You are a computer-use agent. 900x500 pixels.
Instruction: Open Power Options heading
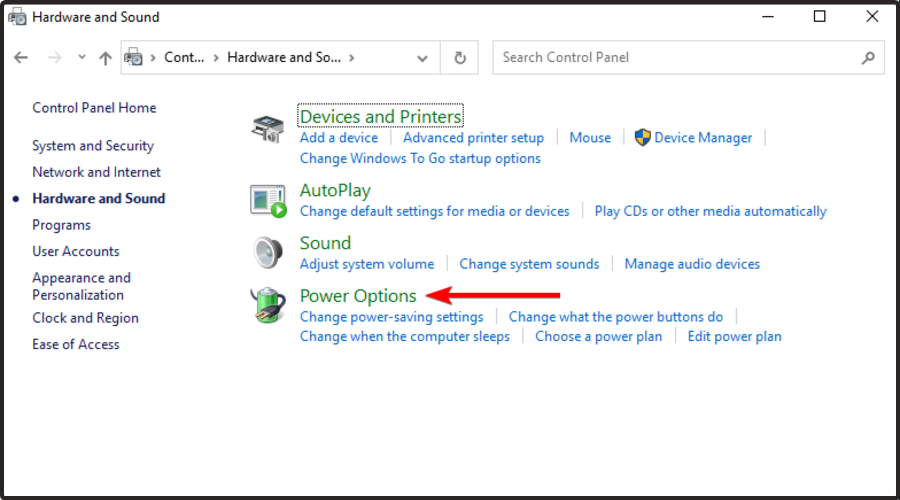tap(358, 296)
